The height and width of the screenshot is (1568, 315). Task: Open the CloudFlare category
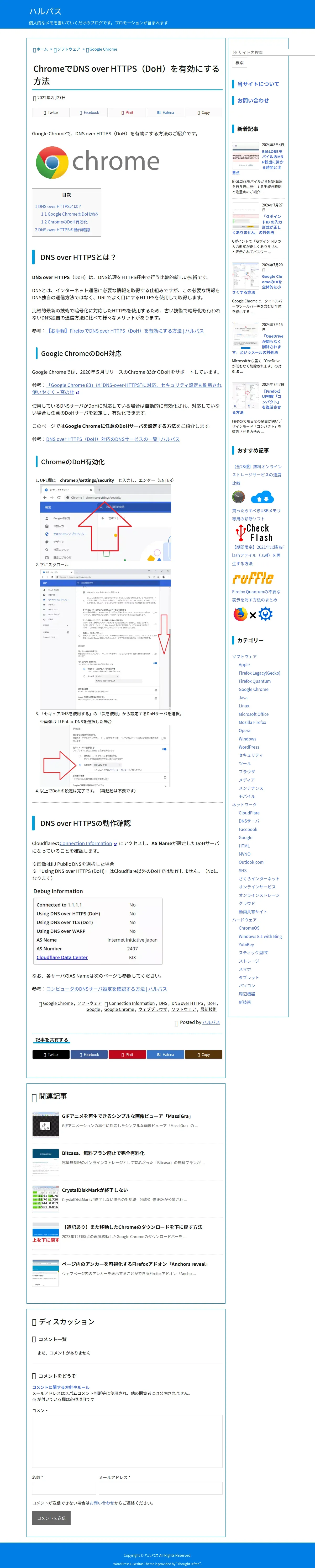coord(249,813)
